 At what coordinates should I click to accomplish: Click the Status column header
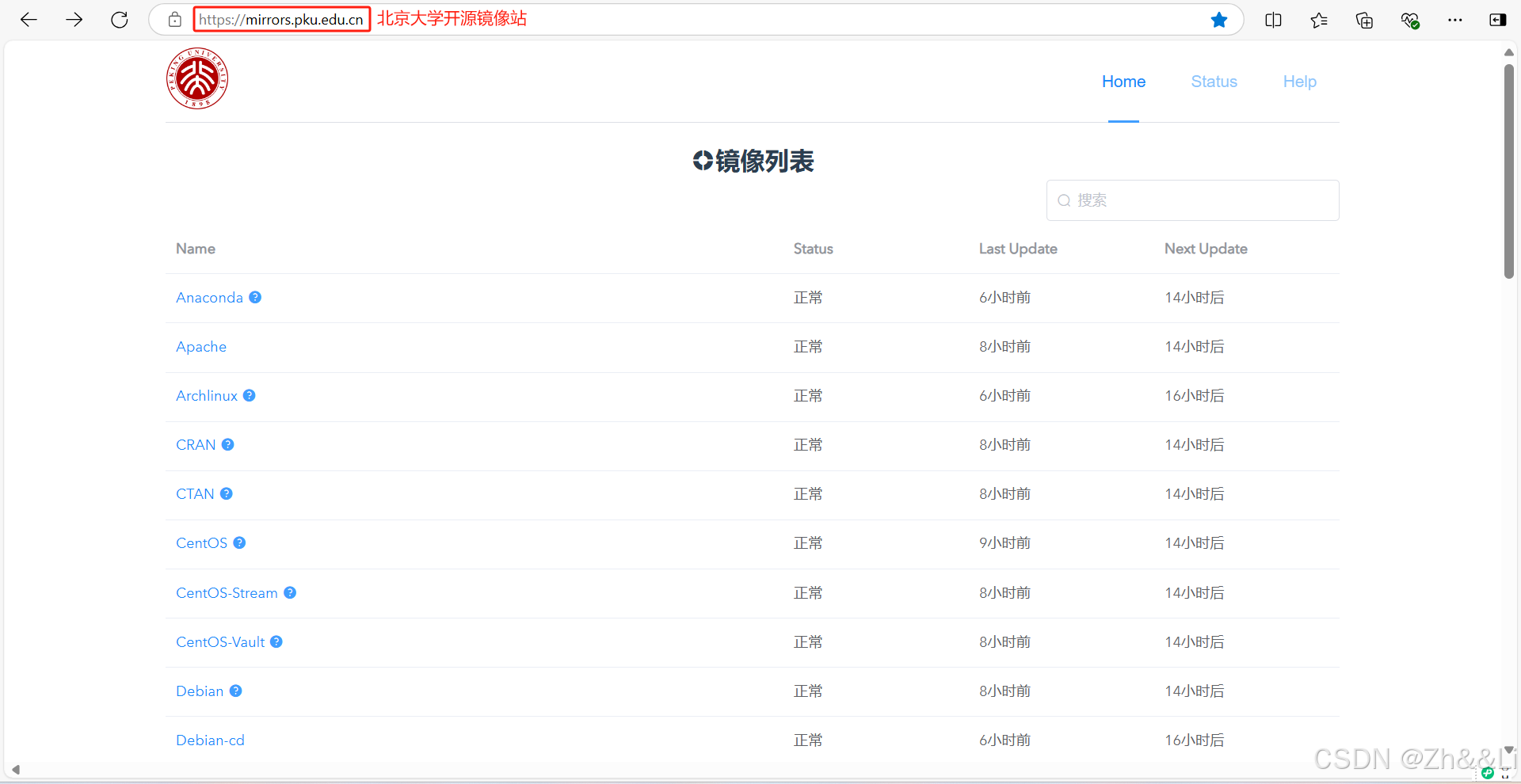click(814, 249)
